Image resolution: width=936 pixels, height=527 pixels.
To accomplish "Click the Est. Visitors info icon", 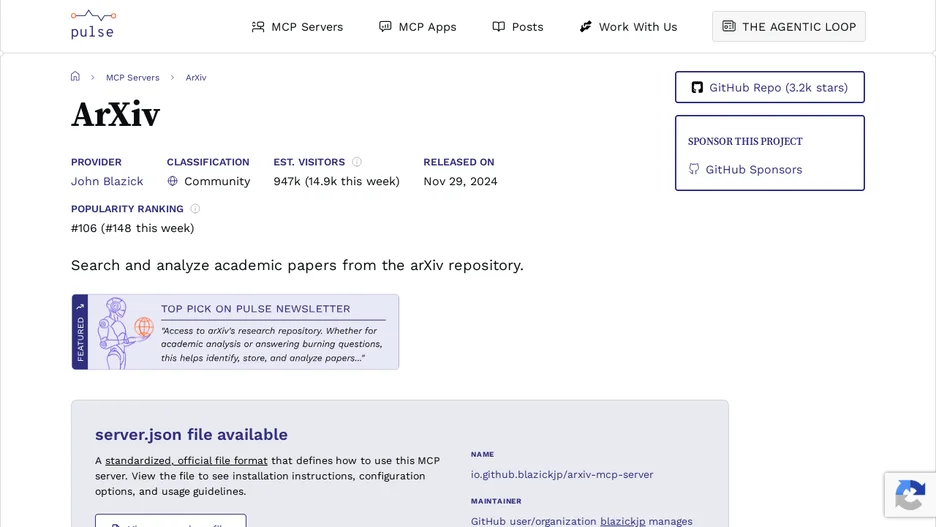I will coord(357,162).
